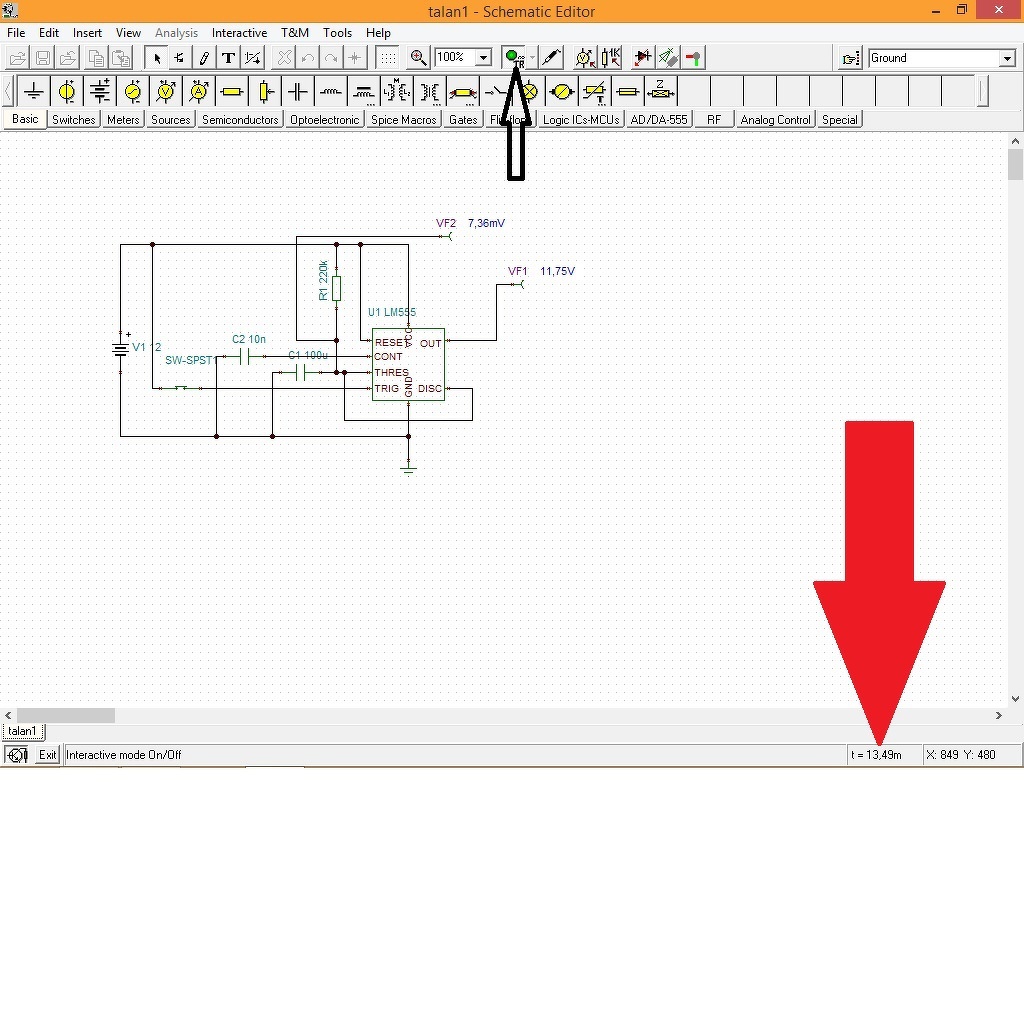1024x1024 pixels.
Task: Click the magnifying glass zoom icon
Action: [418, 58]
